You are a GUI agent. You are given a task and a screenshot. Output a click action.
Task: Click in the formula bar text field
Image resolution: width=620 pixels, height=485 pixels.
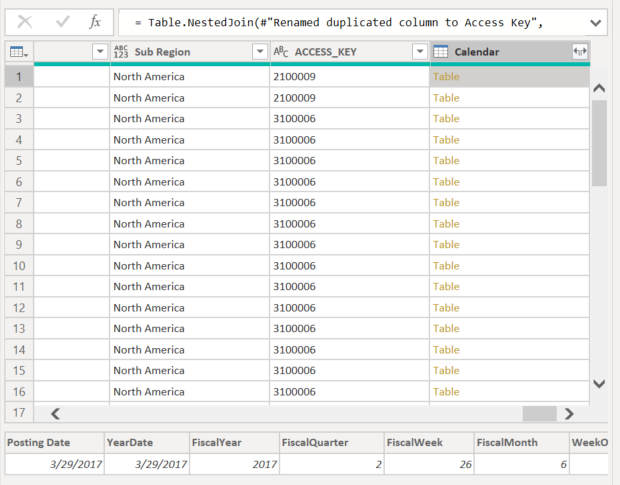click(x=352, y=23)
